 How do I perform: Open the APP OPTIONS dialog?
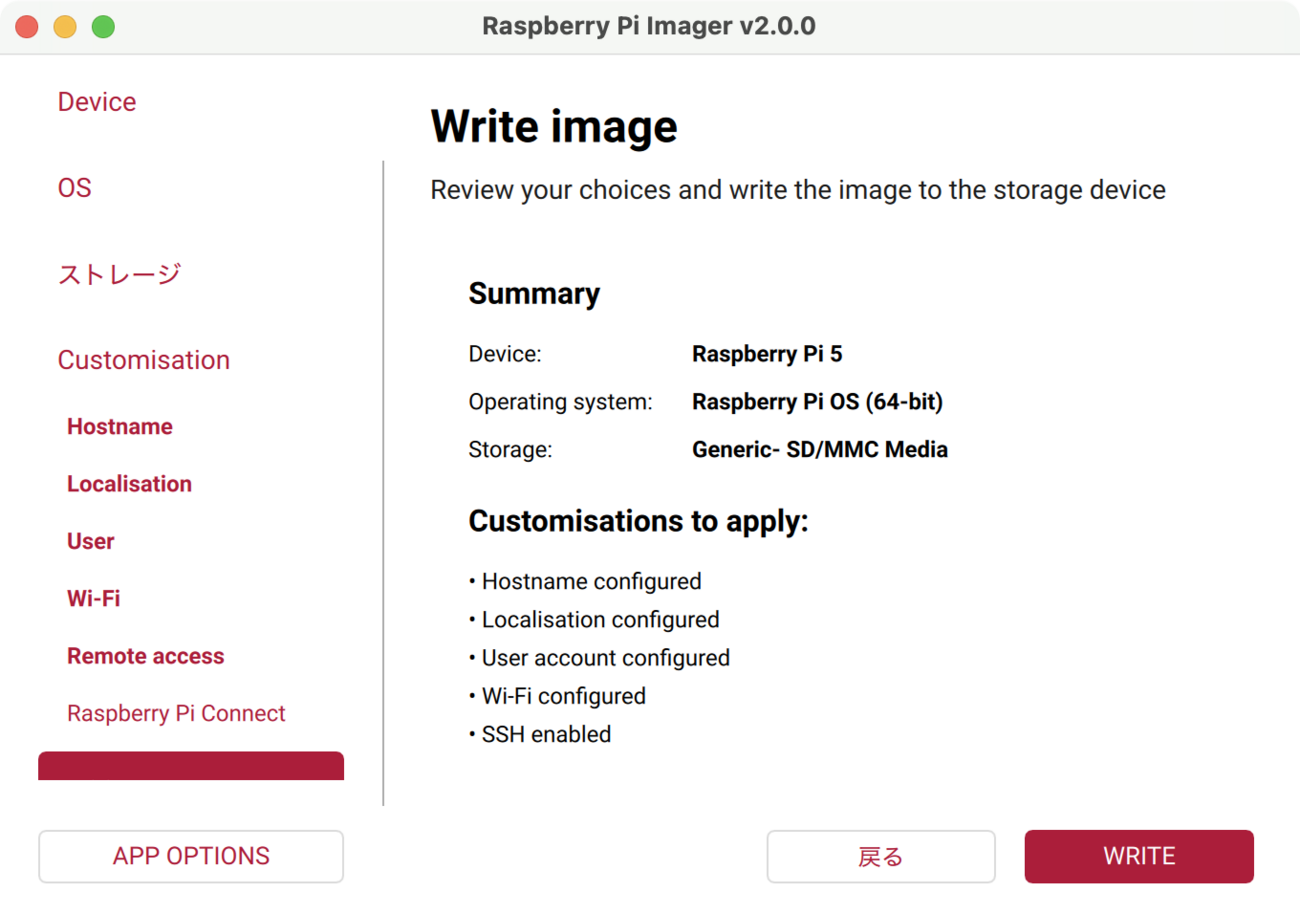pos(190,856)
